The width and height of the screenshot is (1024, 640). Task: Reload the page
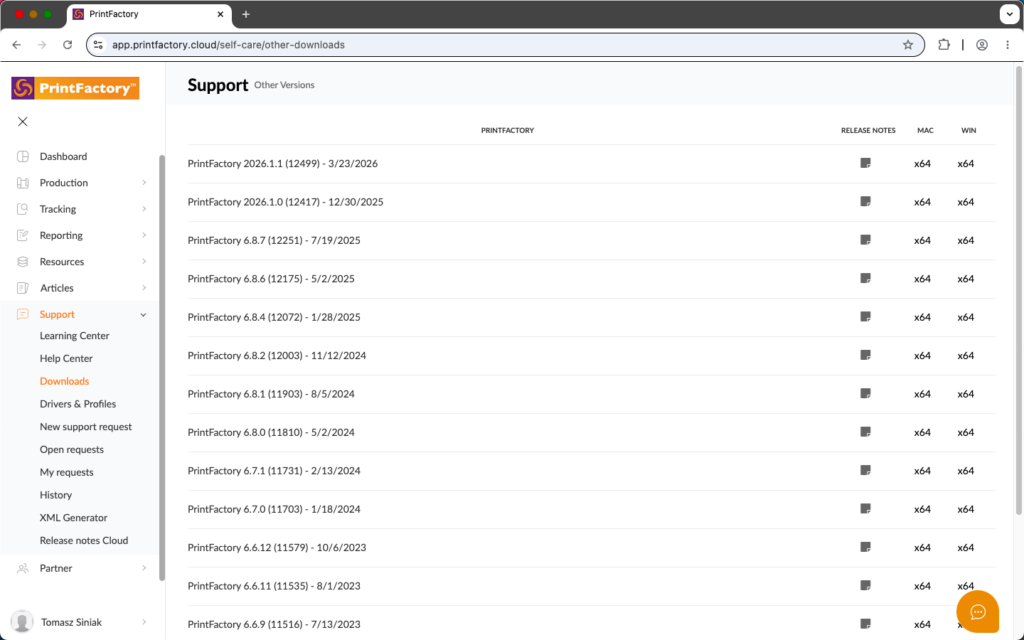pyautogui.click(x=67, y=45)
